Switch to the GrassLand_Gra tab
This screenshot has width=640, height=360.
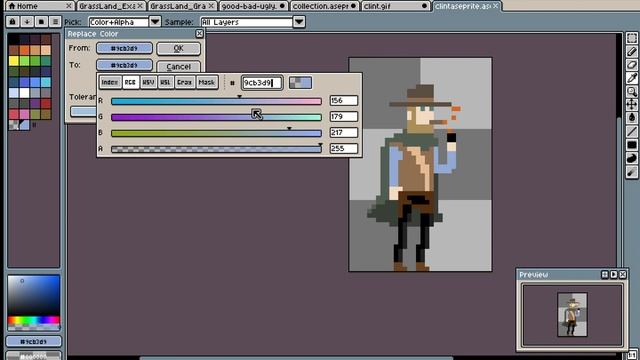pyautogui.click(x=182, y=6)
